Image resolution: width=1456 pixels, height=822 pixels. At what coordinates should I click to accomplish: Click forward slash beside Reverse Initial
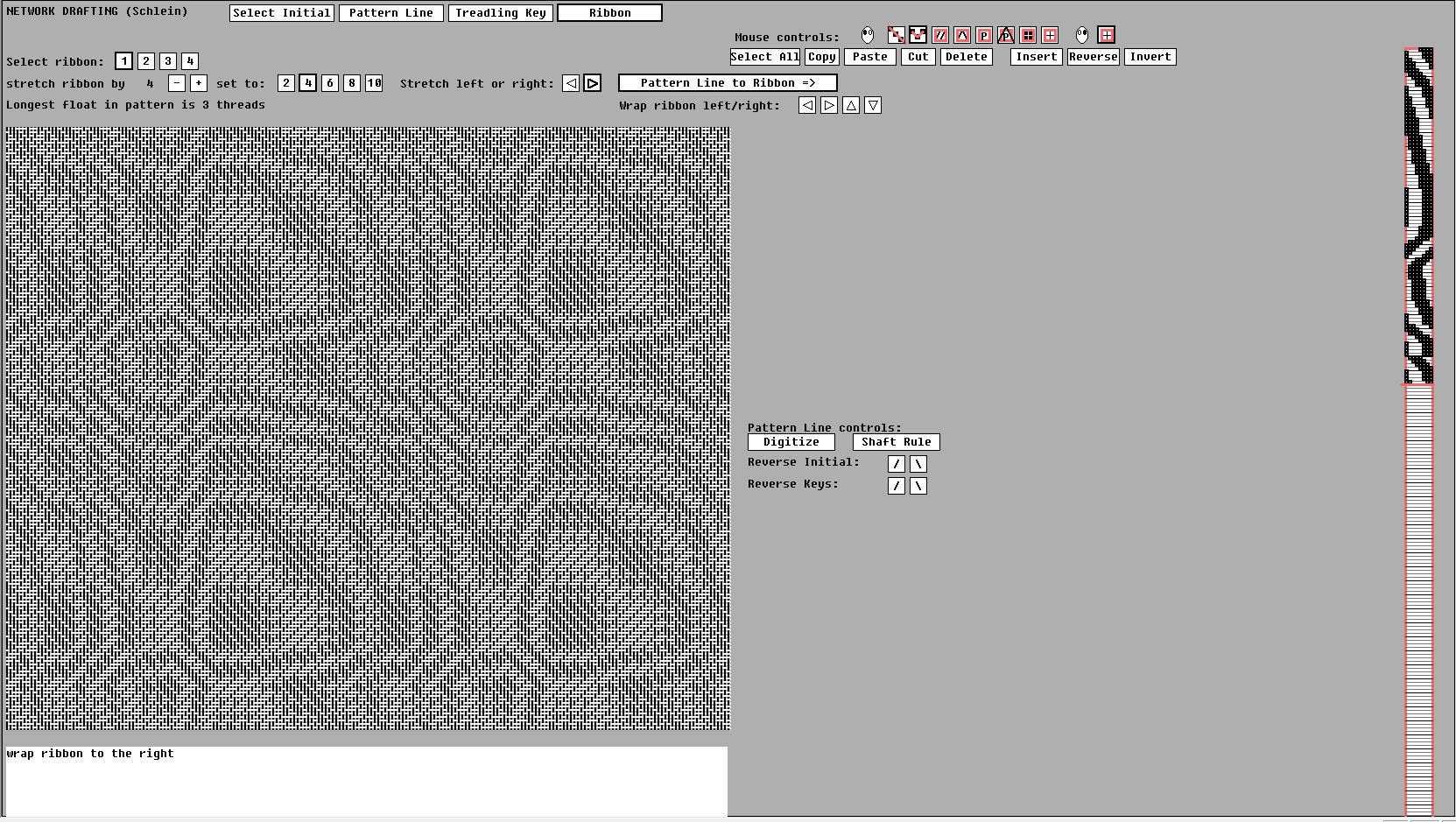point(896,464)
